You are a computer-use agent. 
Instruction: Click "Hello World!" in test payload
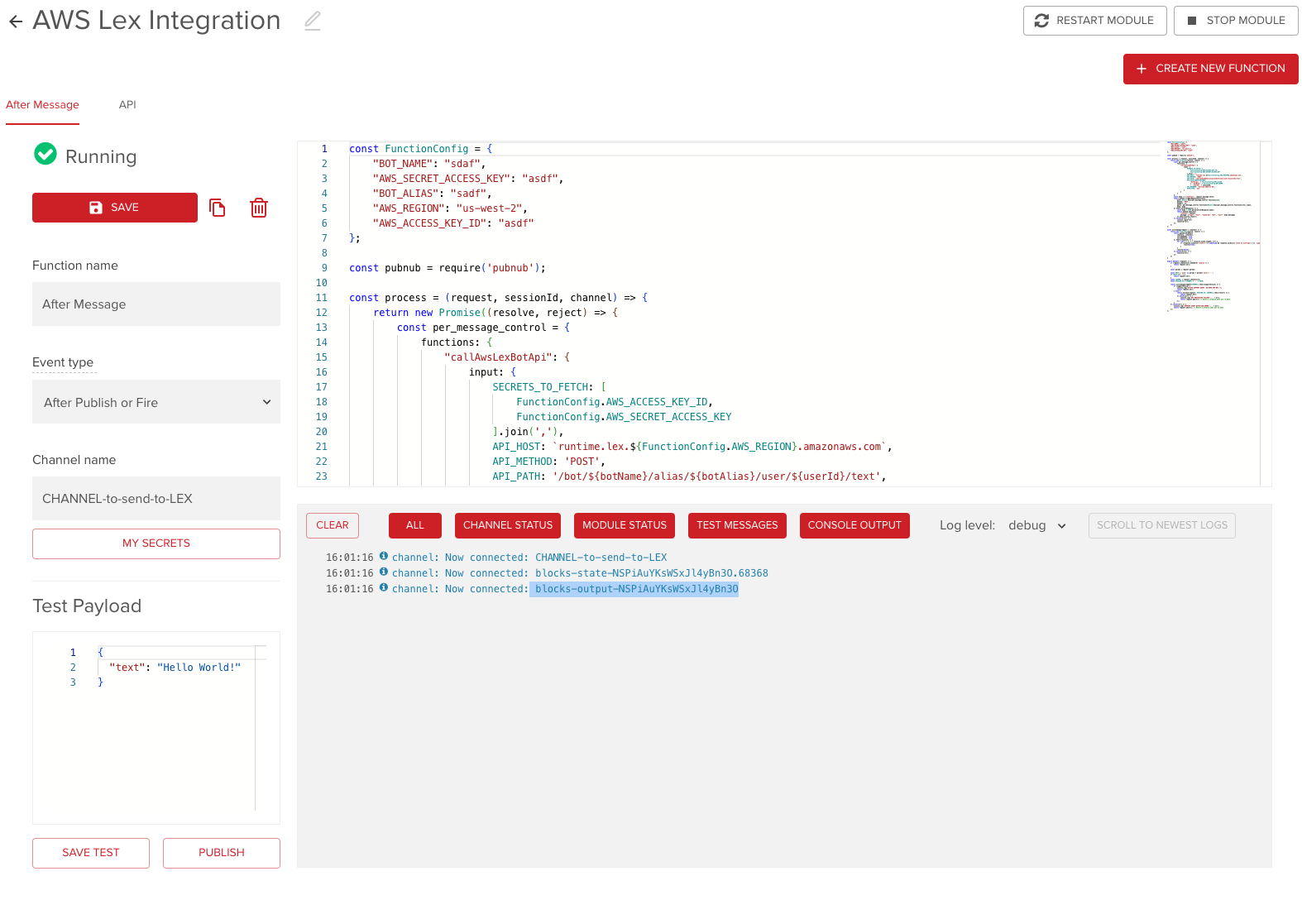(199, 668)
